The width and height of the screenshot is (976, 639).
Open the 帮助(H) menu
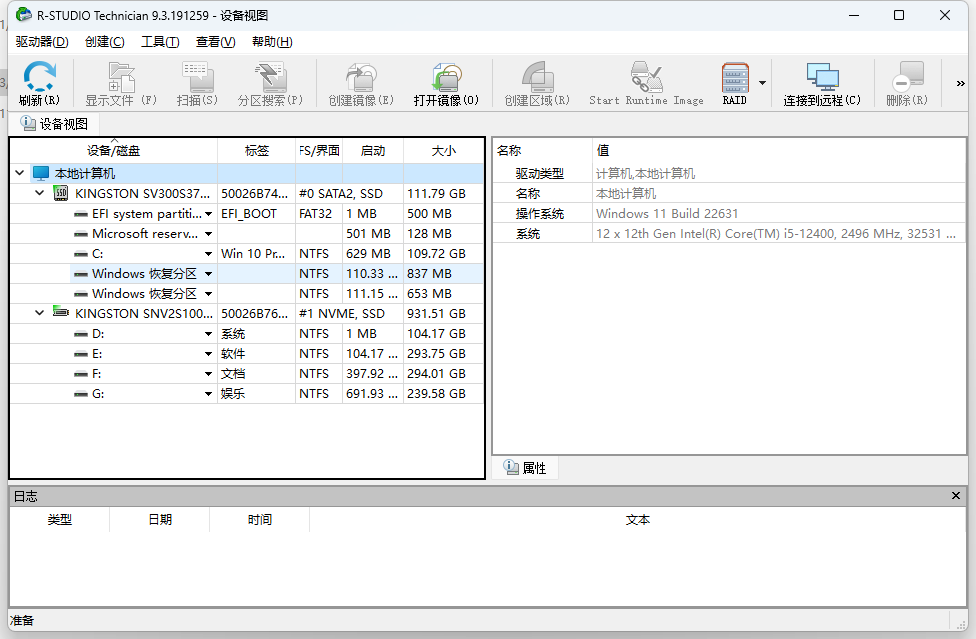(x=272, y=42)
